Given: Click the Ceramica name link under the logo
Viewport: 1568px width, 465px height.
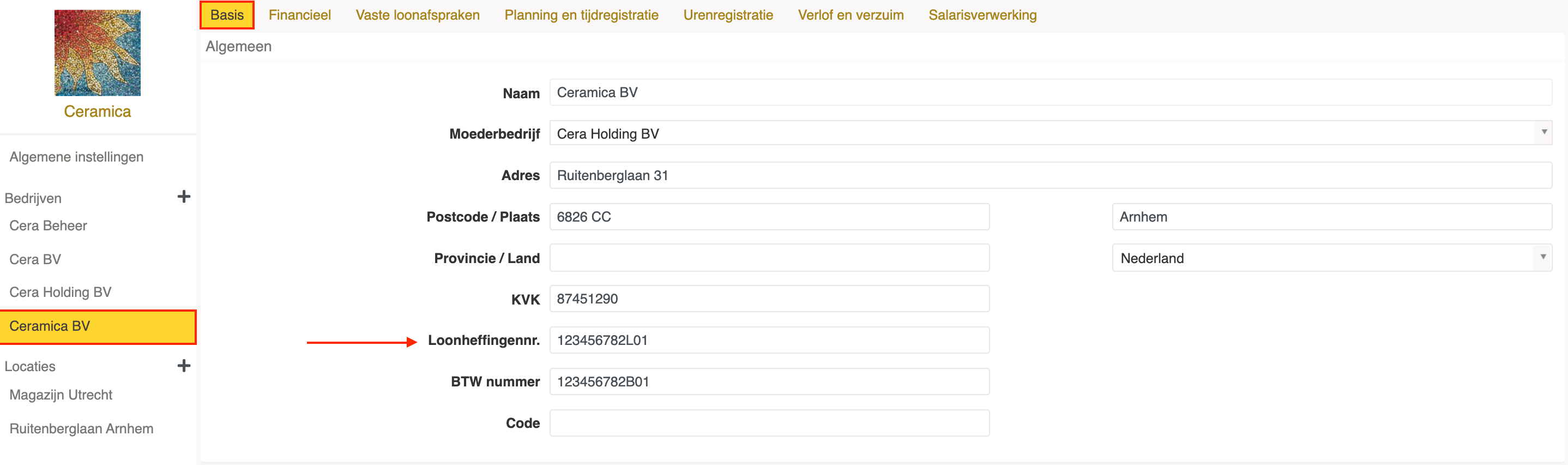Looking at the screenshot, I should coord(98,111).
